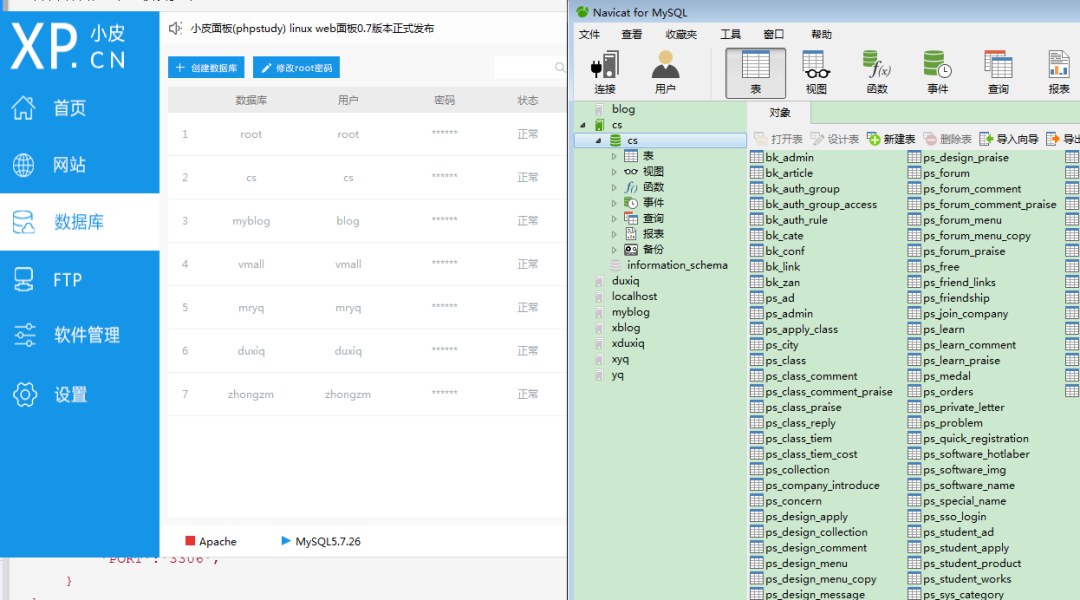Open the Navicat 函数 functions tool

(877, 72)
